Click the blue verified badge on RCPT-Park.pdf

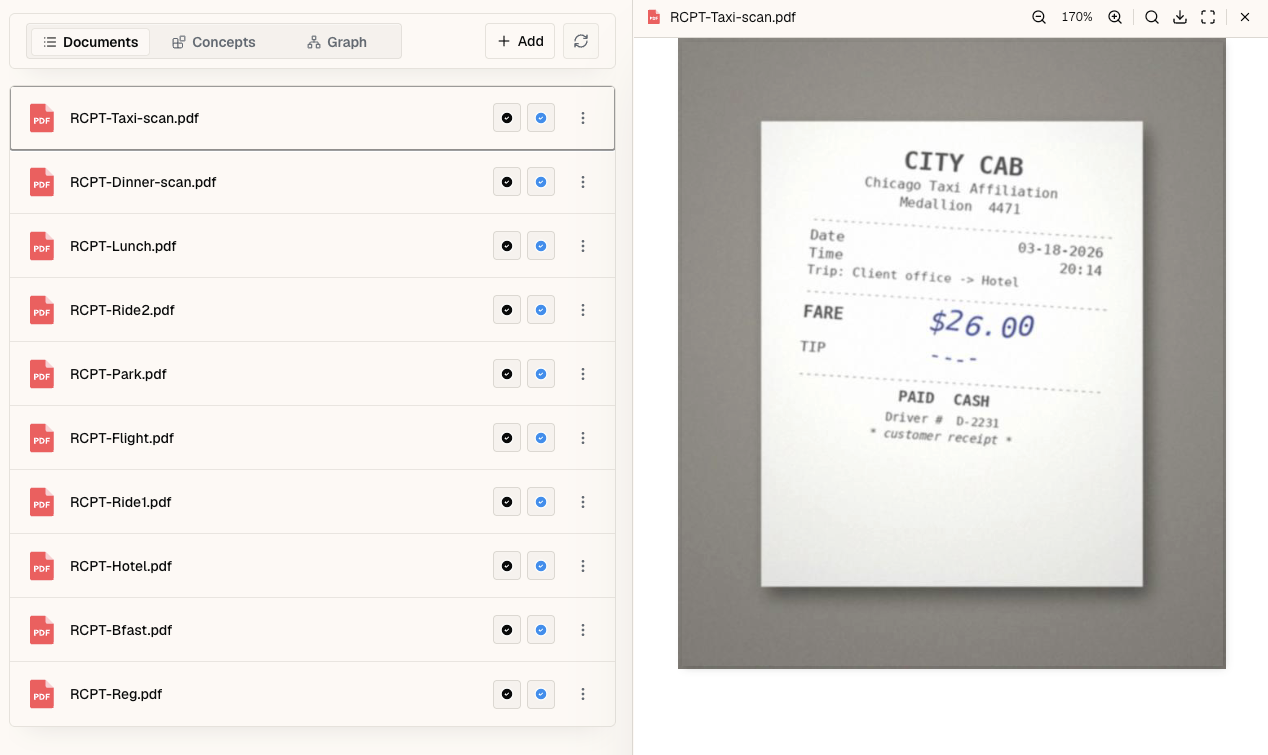tap(541, 374)
